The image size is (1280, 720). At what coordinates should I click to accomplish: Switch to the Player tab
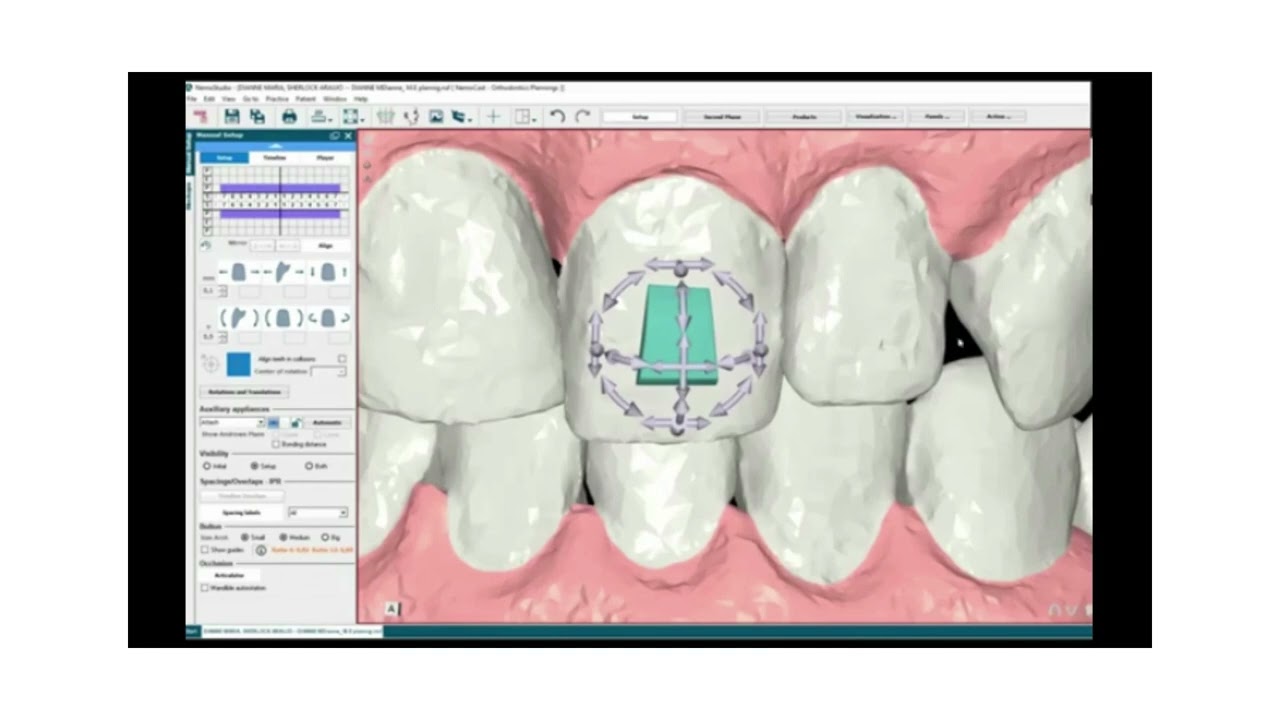point(325,158)
